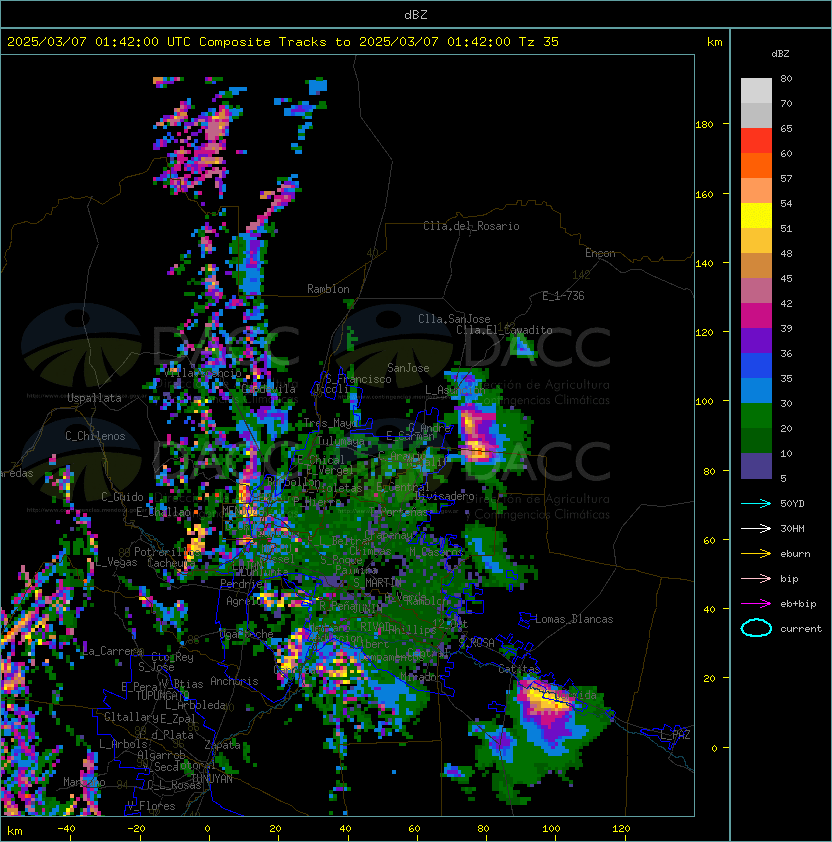This screenshot has width=832, height=842.
Task: Click the 'eburn' legend label
Action: click(x=795, y=554)
